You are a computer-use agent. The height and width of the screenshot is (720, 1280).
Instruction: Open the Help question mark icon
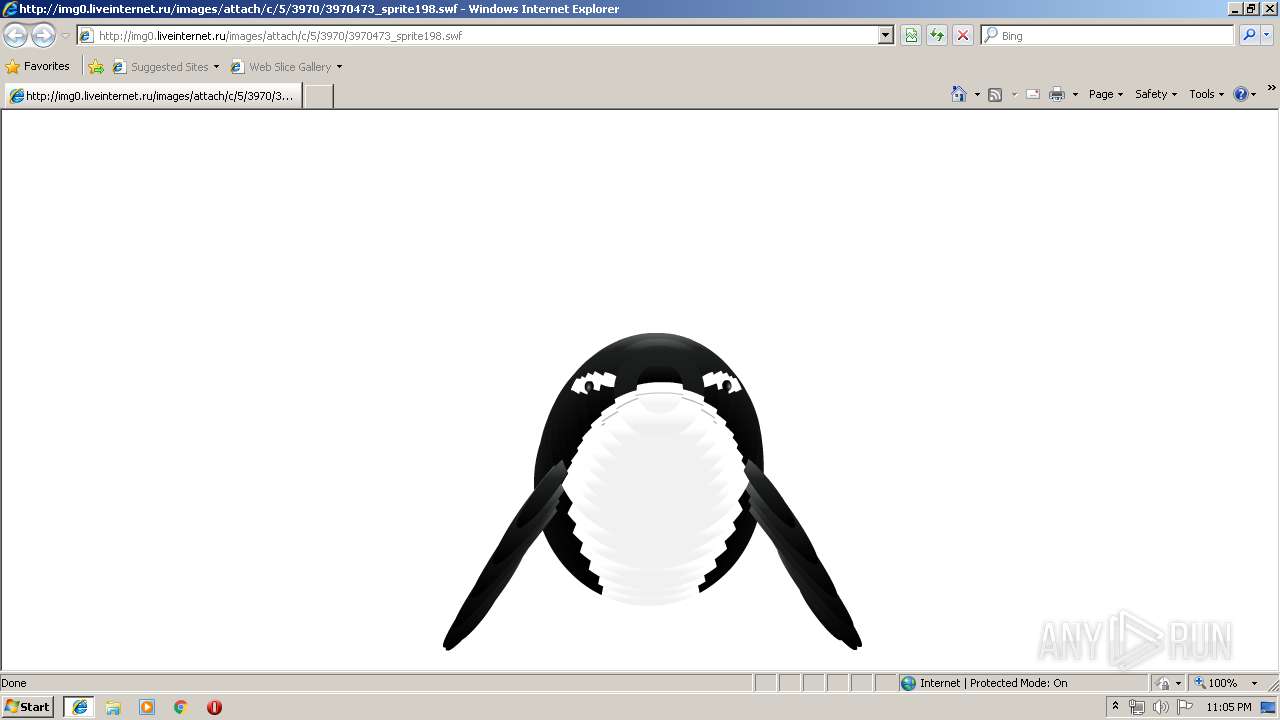(x=1240, y=94)
